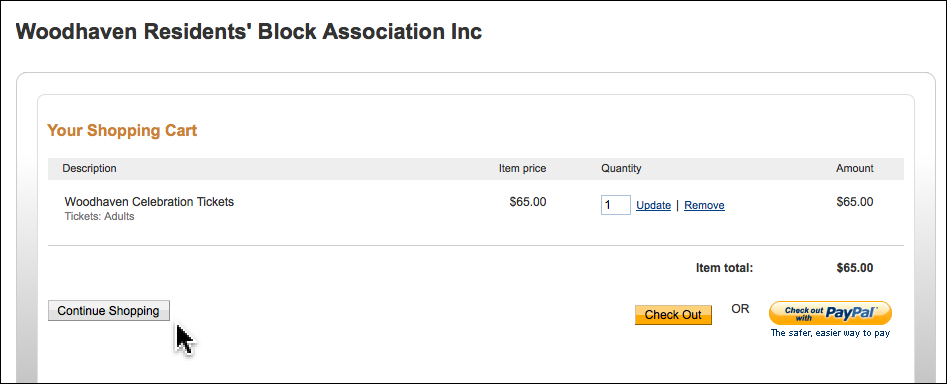Click the Continue Shopping button
The image size is (947, 384).
pos(109,311)
